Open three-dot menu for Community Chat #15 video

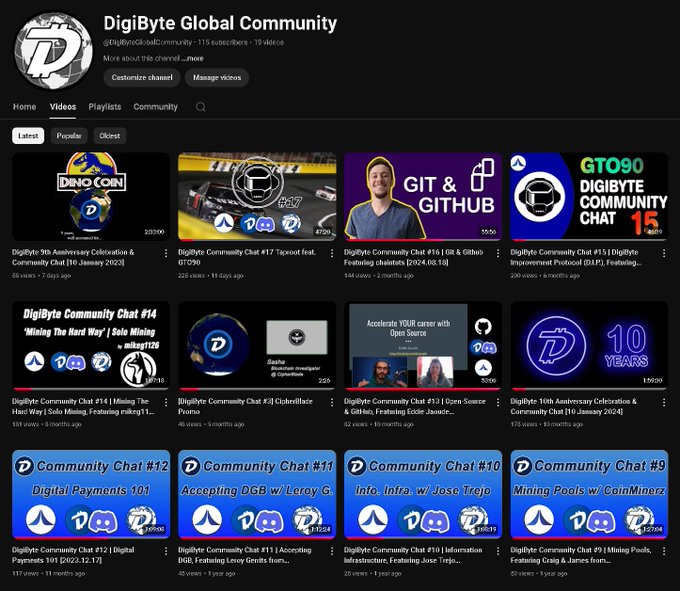[664, 253]
